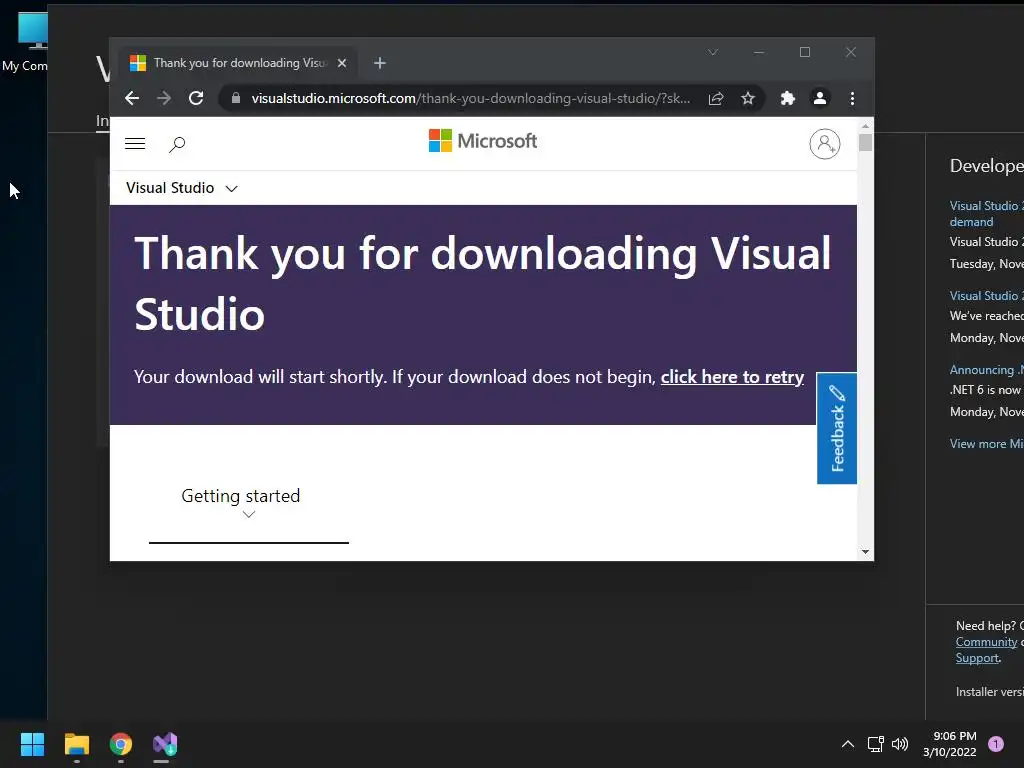1024x768 pixels.
Task: Open network status tray icon
Action: (876, 744)
